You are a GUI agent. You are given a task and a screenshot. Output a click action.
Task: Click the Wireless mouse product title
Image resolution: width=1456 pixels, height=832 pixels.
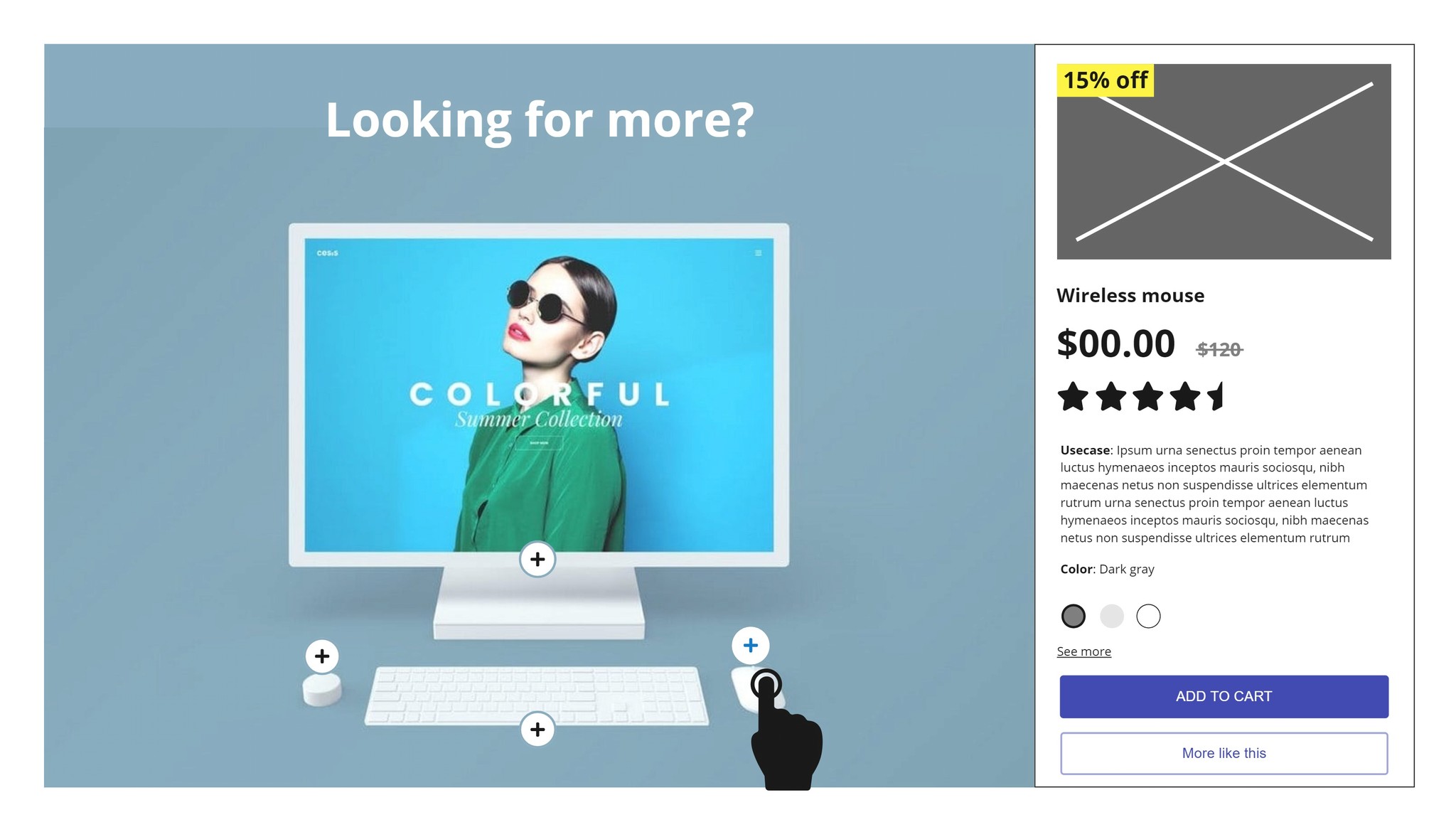1130,295
